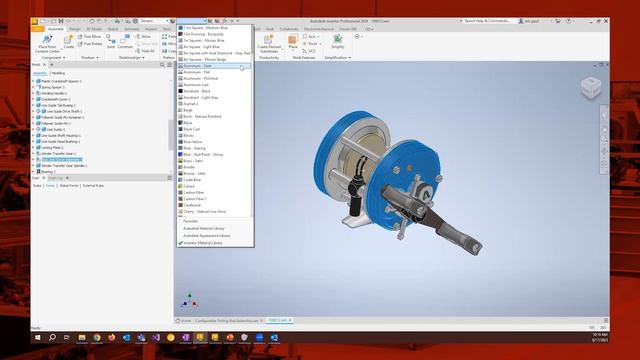Open the External Rules tab in iLogic panel

pyautogui.click(x=93, y=186)
